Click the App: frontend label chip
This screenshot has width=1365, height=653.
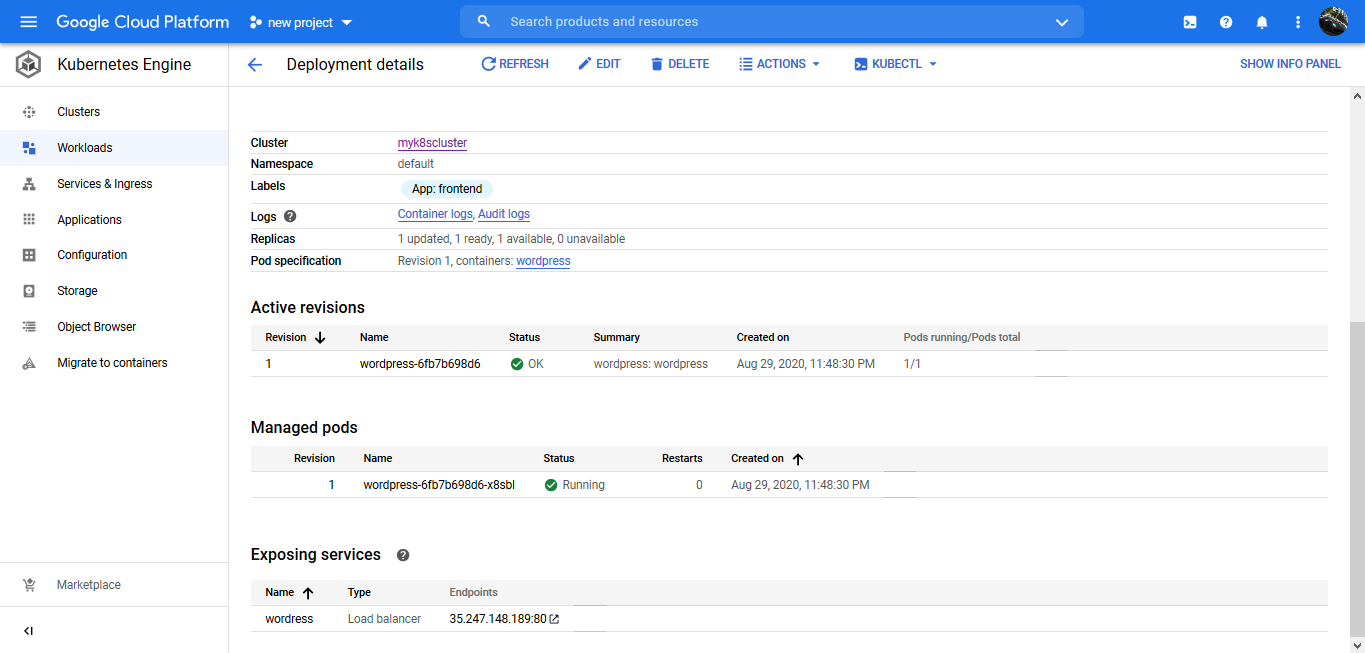pyautogui.click(x=447, y=189)
